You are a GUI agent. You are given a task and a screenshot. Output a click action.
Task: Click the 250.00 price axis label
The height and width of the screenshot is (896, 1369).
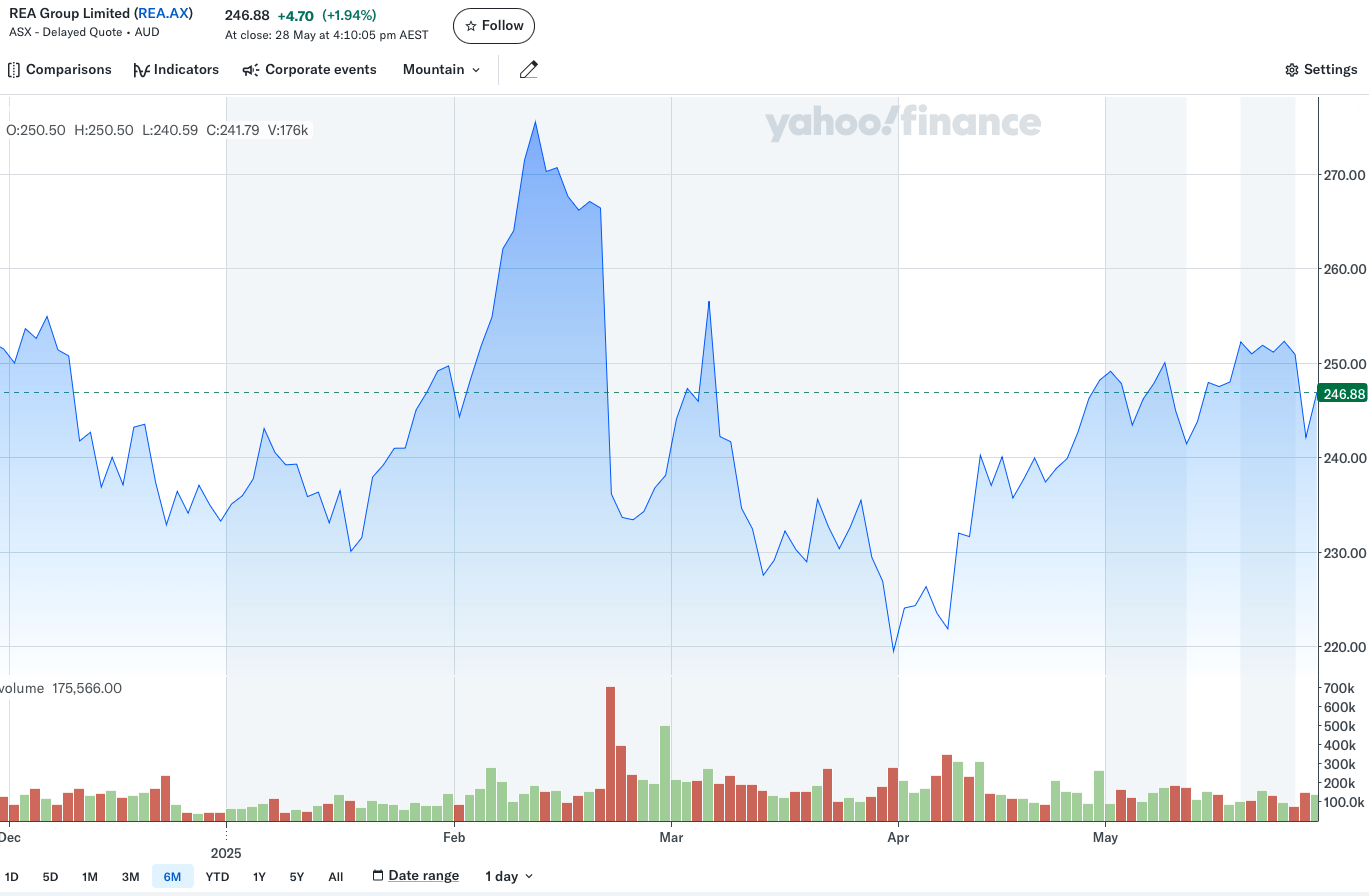[1343, 364]
